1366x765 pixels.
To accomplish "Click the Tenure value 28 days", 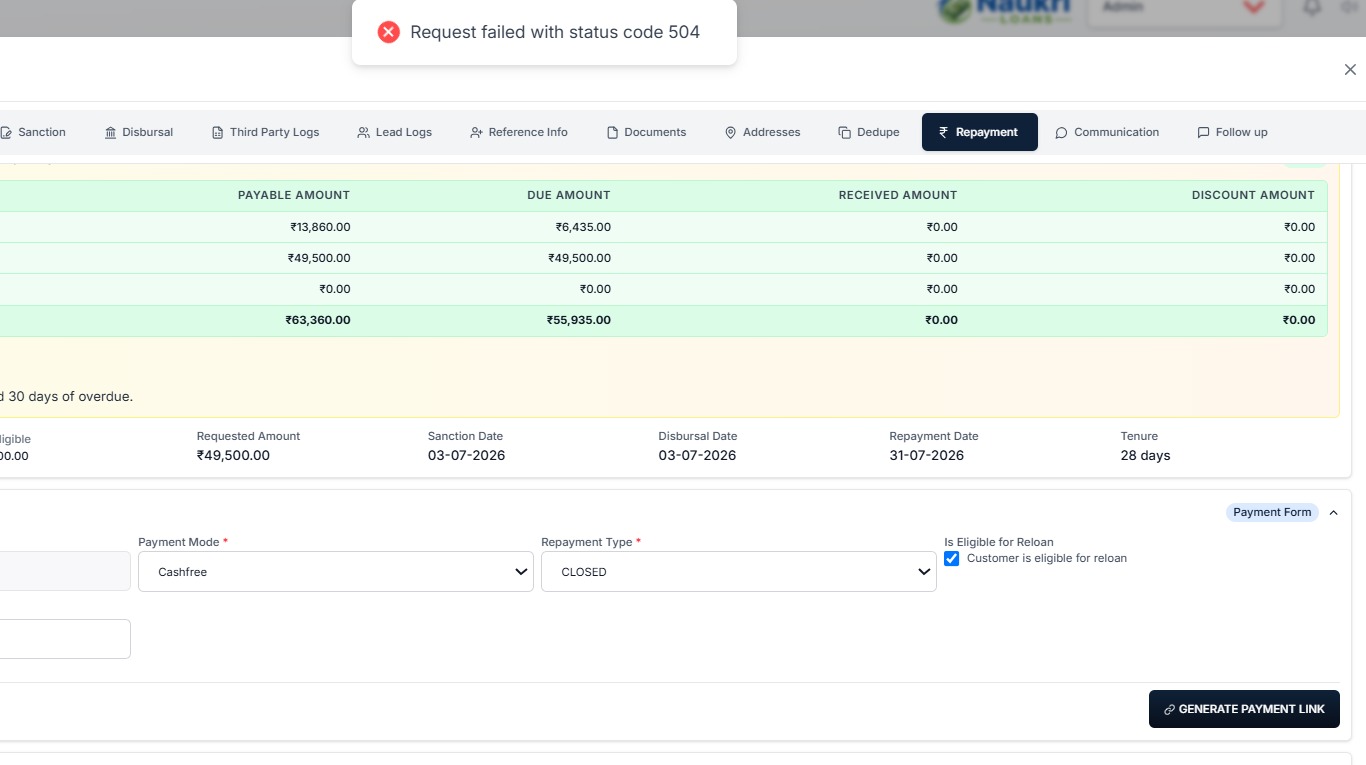I will 1145,455.
